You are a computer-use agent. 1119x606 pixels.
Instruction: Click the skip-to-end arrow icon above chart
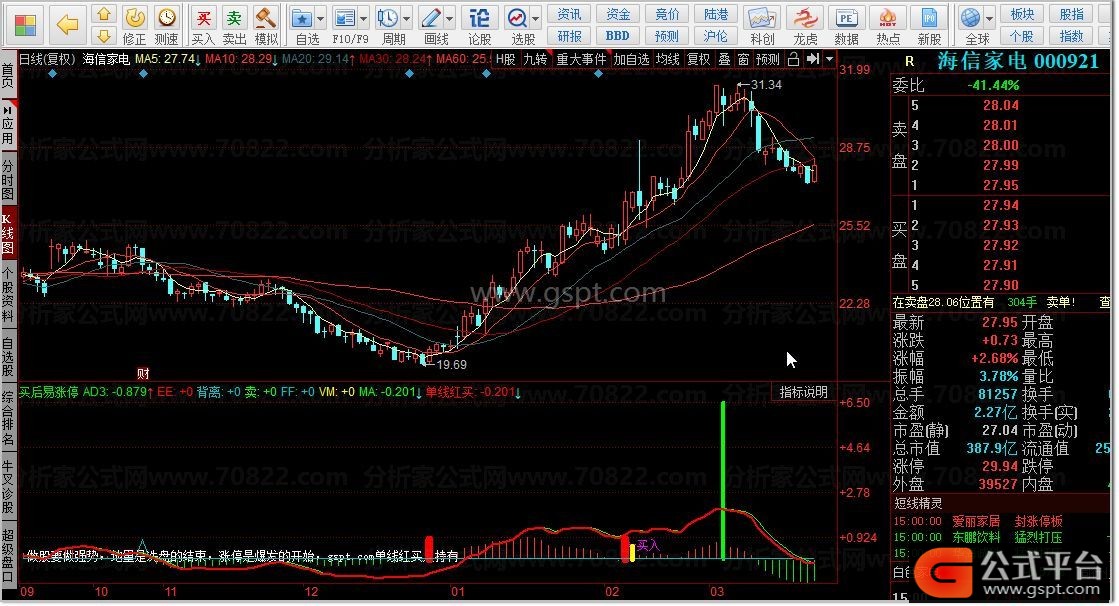[x=813, y=59]
